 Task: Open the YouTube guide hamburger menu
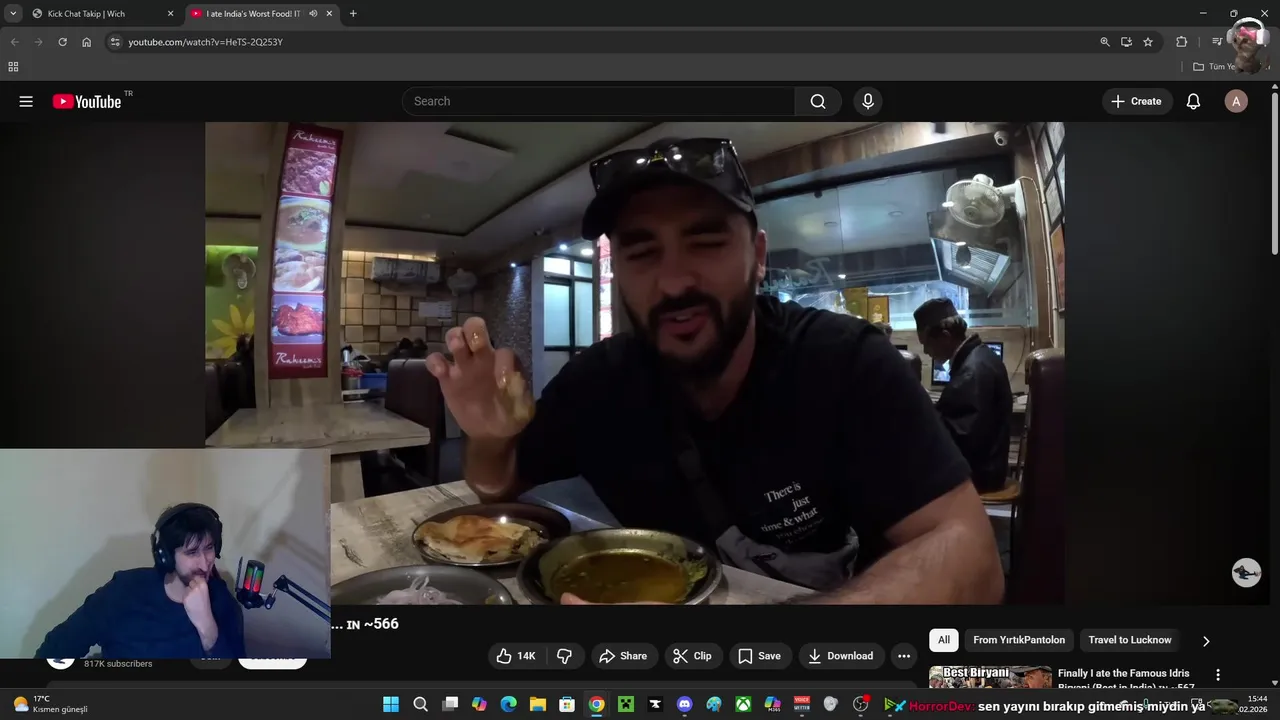pyautogui.click(x=26, y=101)
